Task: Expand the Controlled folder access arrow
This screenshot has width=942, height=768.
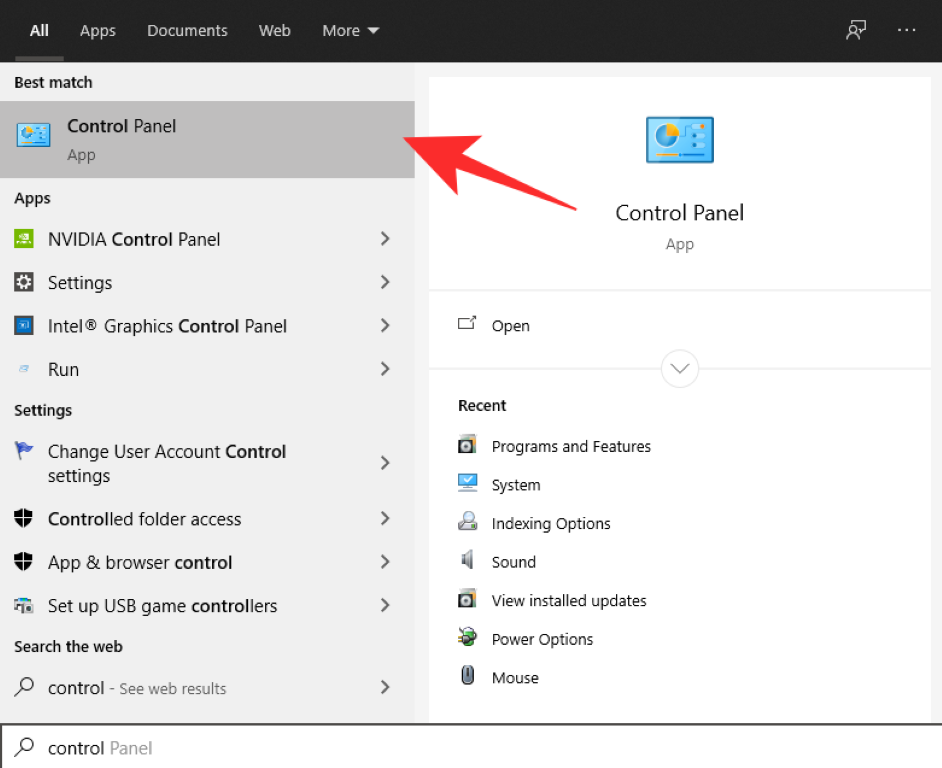Action: [x=385, y=518]
